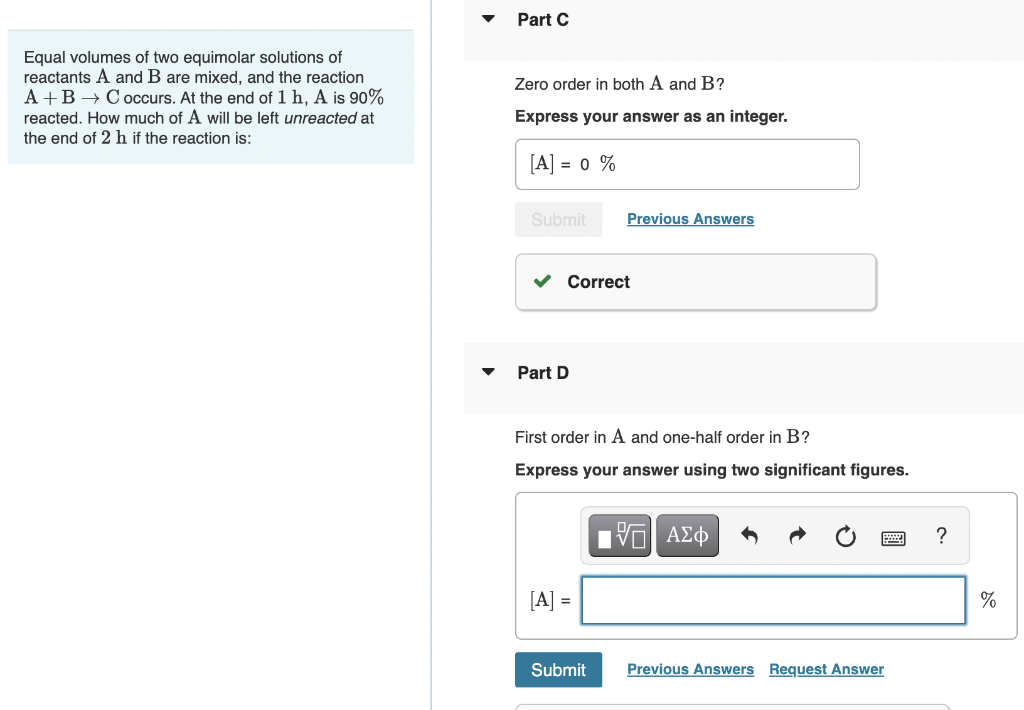
Task: Redo the equation edit
Action: click(x=797, y=536)
